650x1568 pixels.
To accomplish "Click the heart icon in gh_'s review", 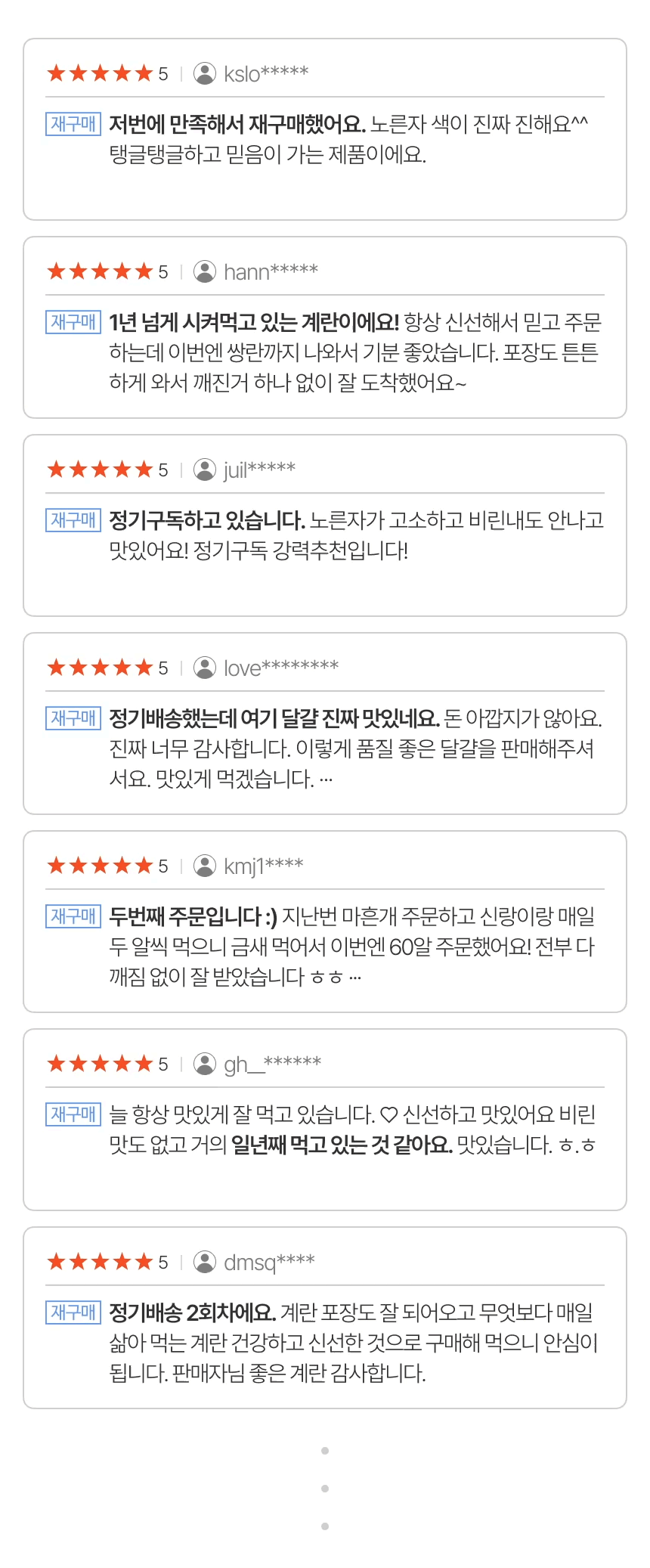I will 388,1114.
